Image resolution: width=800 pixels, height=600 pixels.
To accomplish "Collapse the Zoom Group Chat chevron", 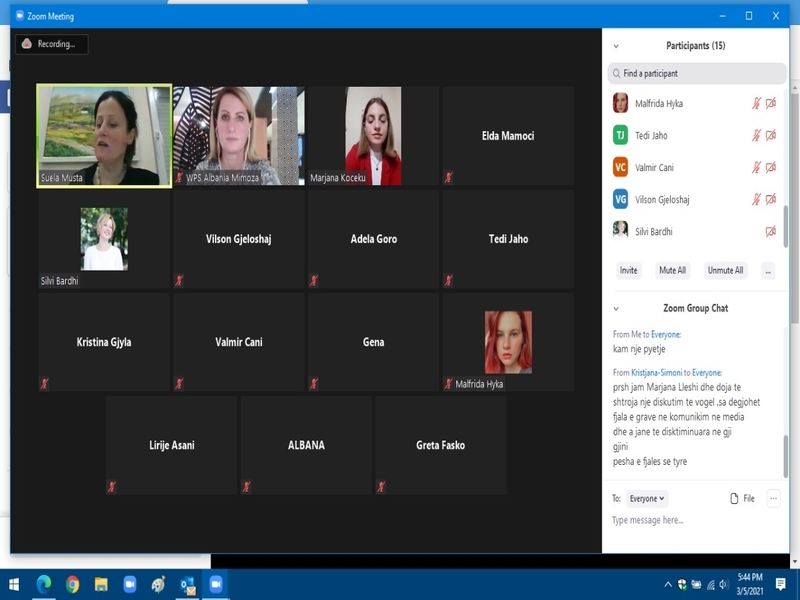I will click(616, 308).
